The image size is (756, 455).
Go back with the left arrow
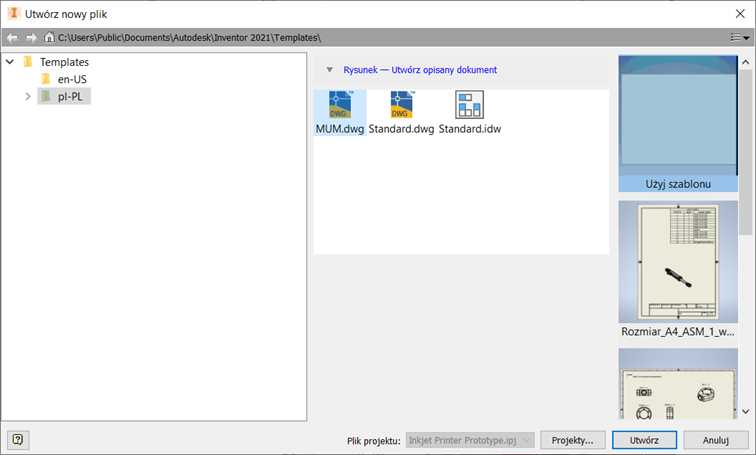(12, 37)
